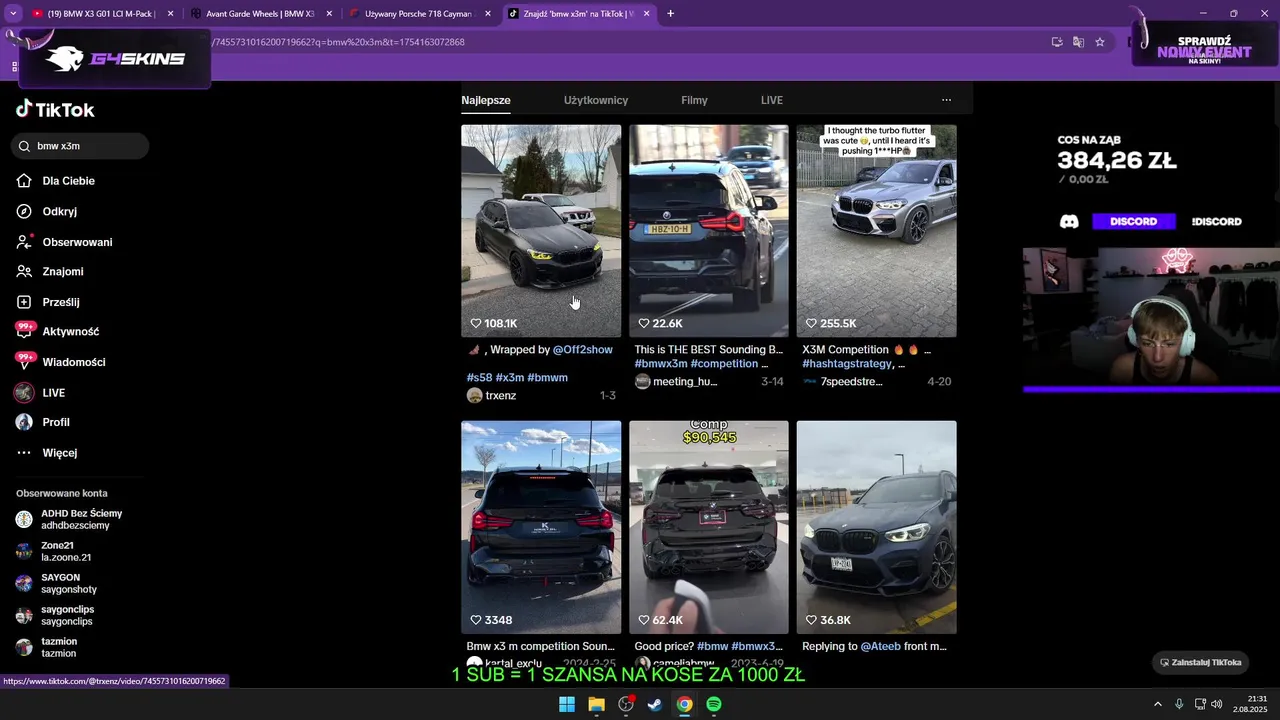Click the #x3m hashtag link
Image resolution: width=1280 pixels, height=720 pixels.
tap(510, 378)
